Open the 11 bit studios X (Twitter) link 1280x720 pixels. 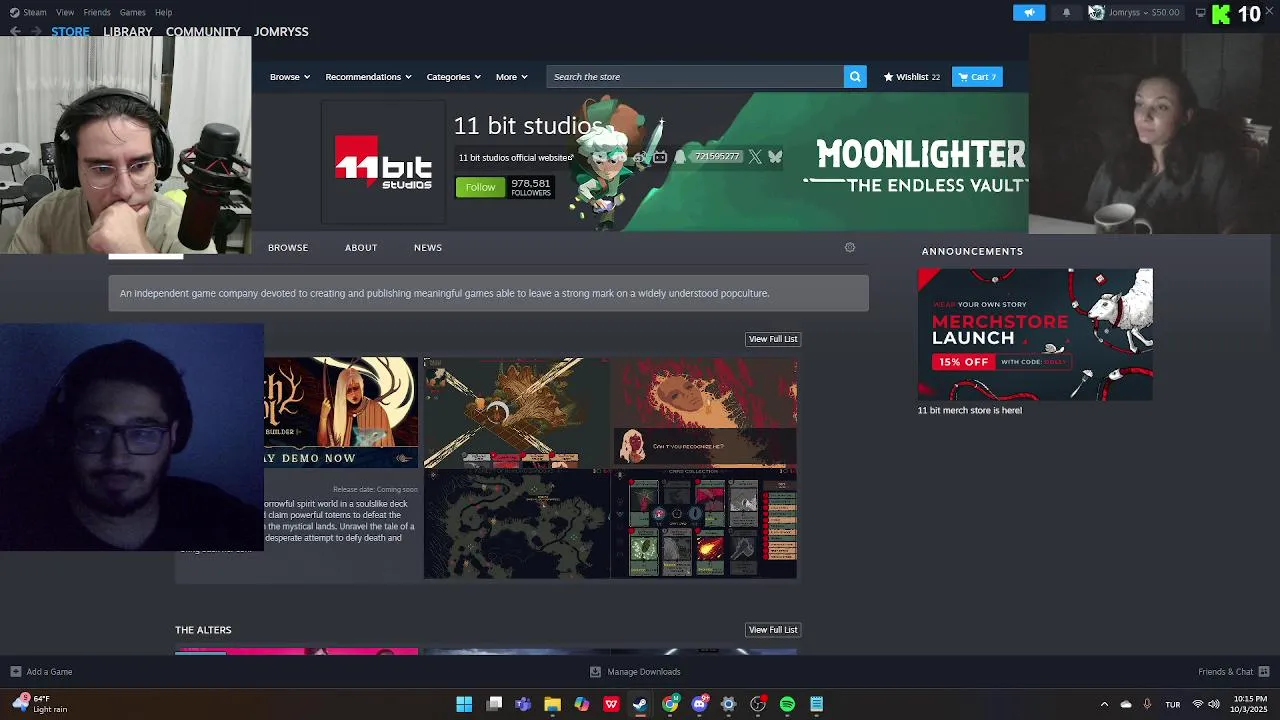[x=755, y=157]
